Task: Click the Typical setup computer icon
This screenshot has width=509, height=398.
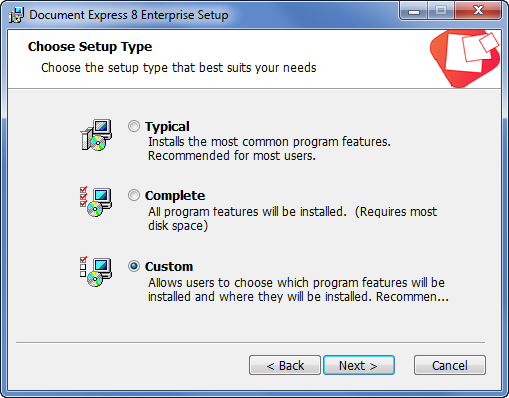Action: (x=96, y=135)
